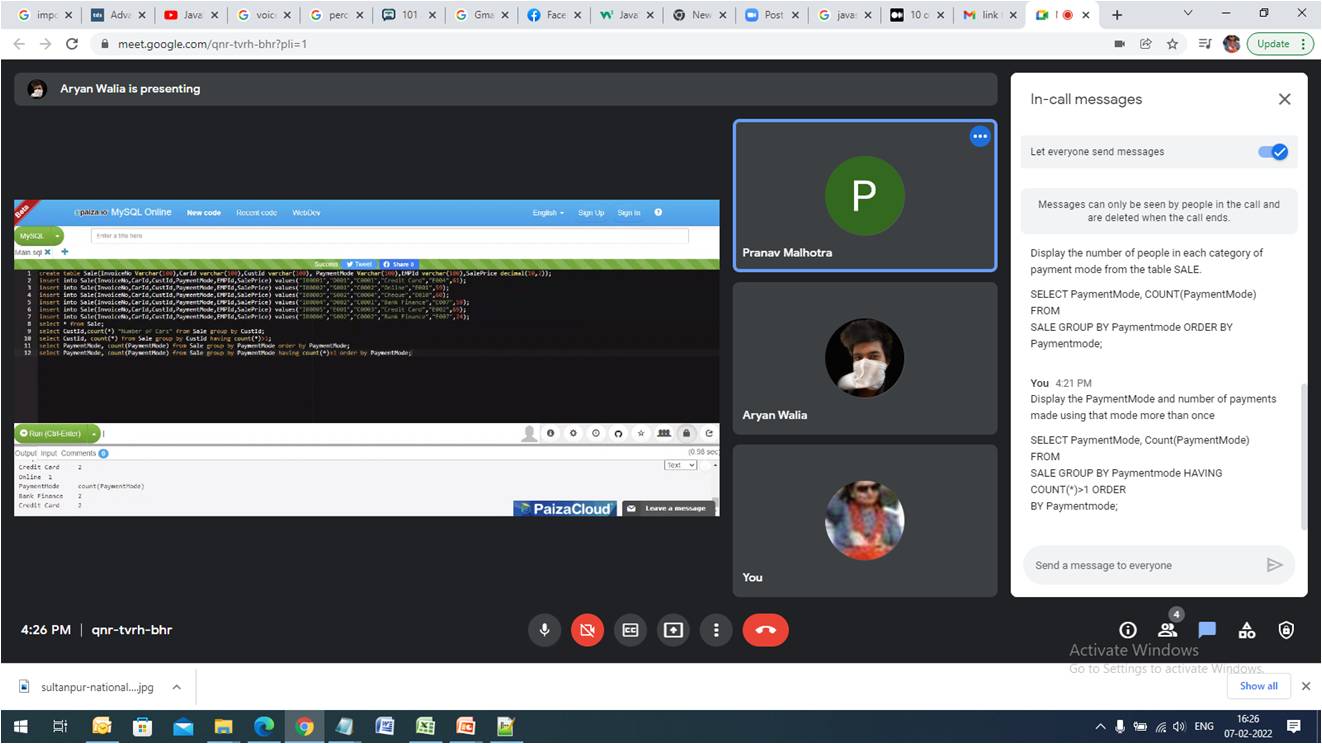This screenshot has width=1322, height=744.
Task: Click the send message arrow icon
Action: pos(1274,565)
